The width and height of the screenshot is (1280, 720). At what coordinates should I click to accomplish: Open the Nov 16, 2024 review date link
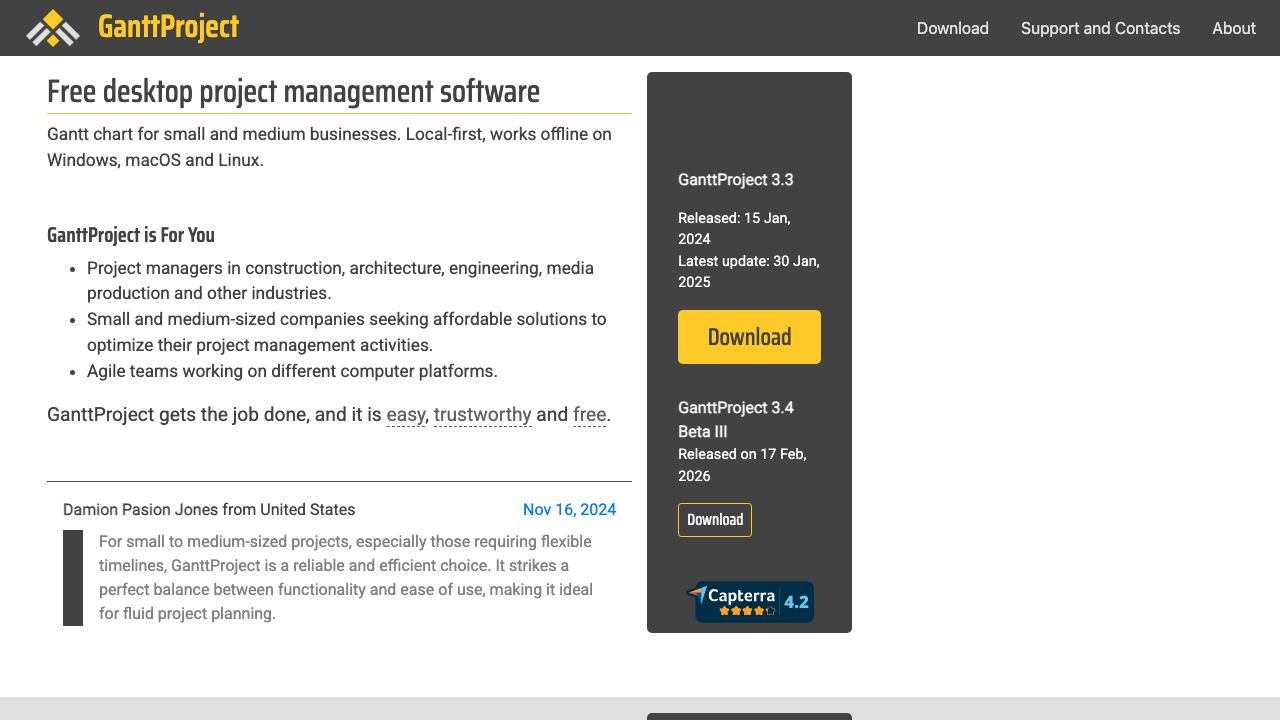tap(569, 510)
